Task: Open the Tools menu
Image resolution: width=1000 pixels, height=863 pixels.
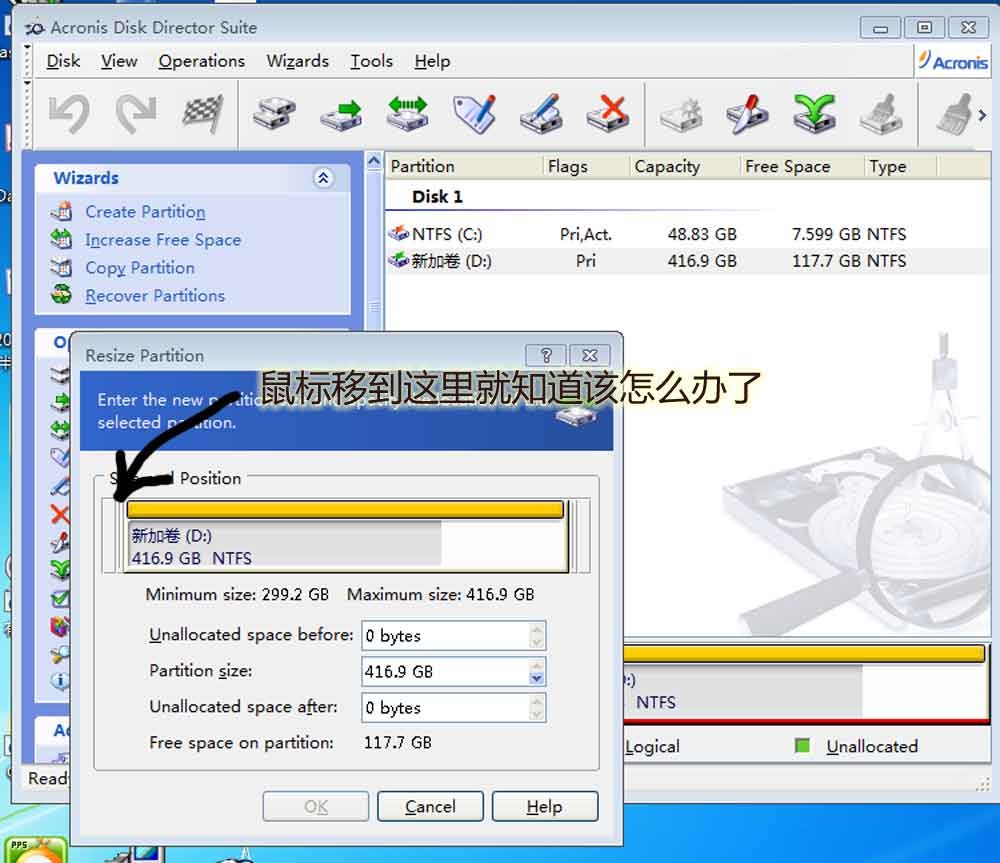Action: click(x=371, y=61)
